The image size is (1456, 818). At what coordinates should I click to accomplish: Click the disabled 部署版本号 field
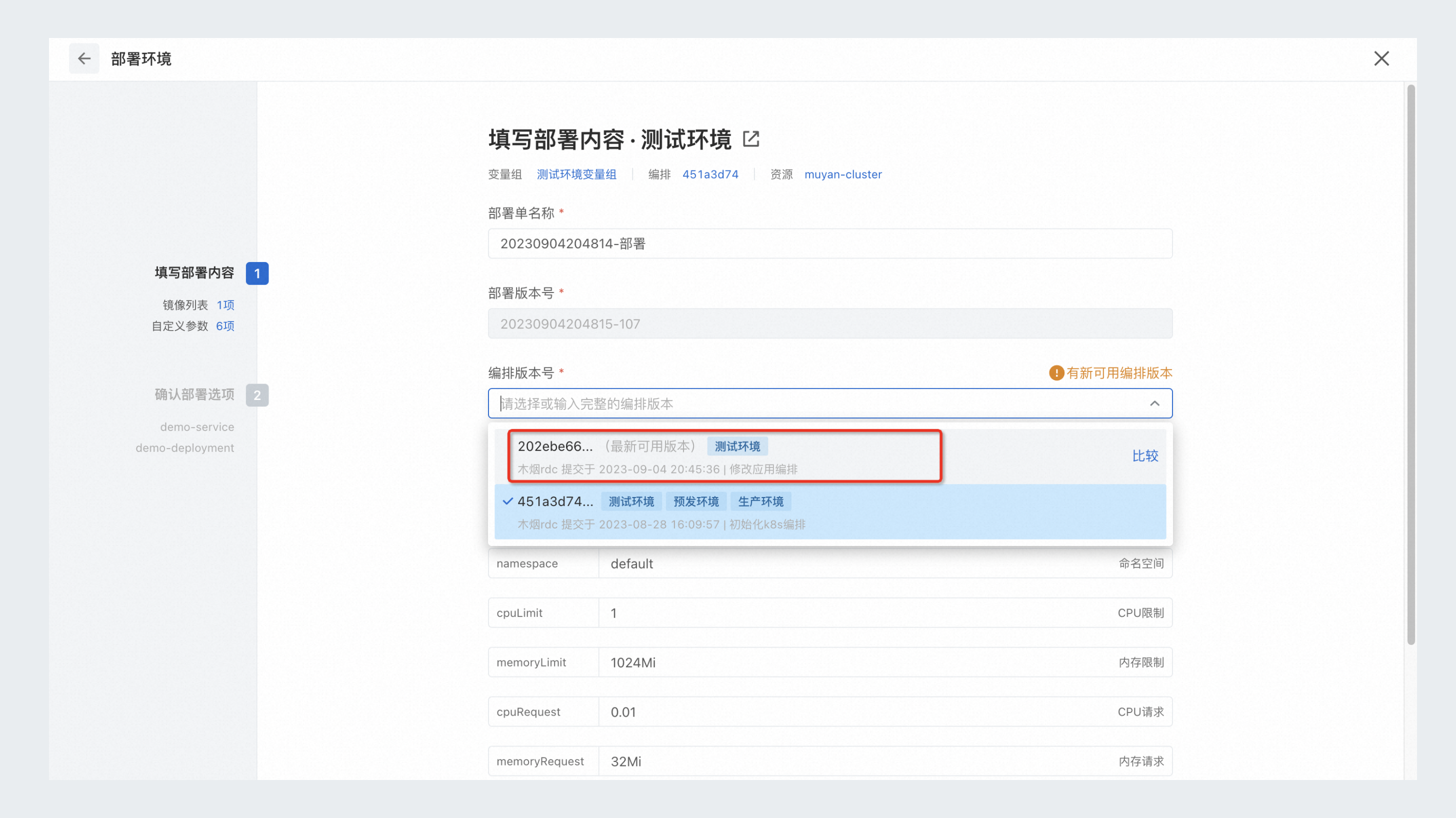pos(830,324)
